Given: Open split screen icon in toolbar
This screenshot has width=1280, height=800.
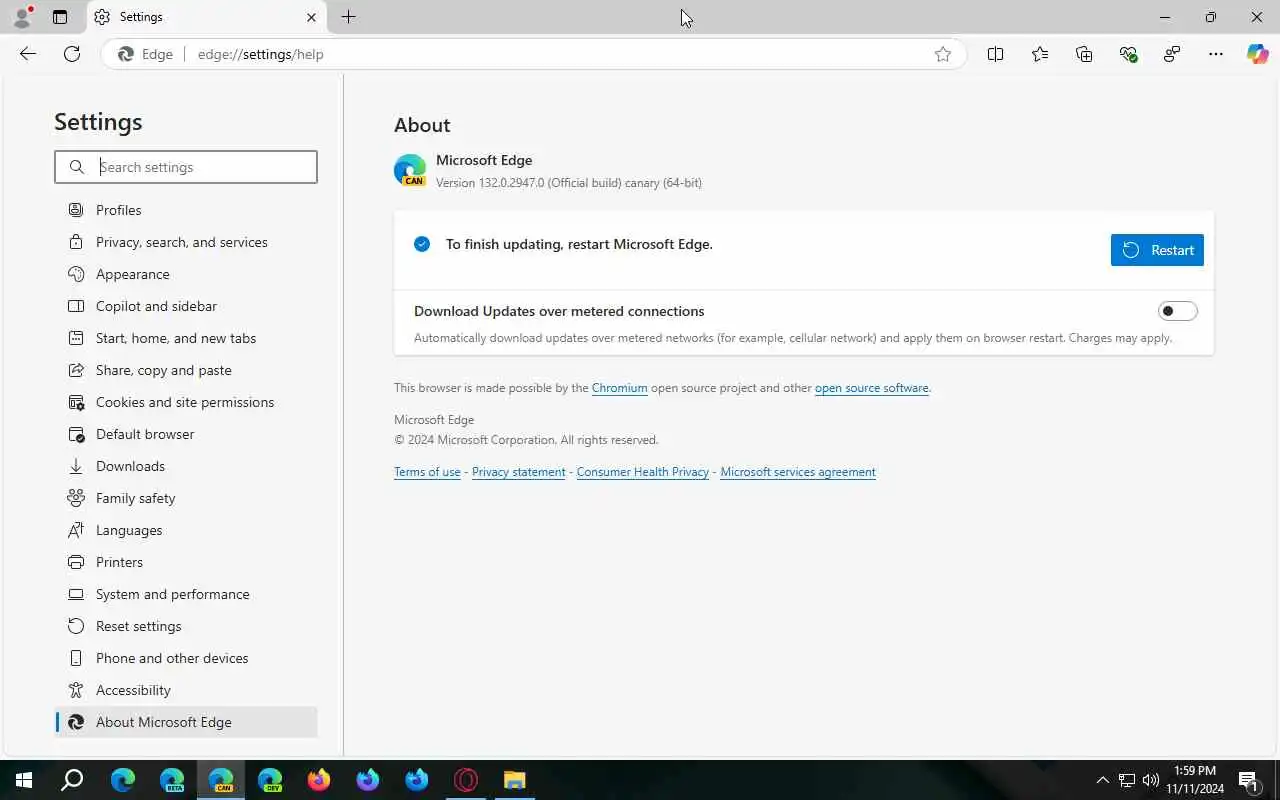Looking at the screenshot, I should (x=995, y=54).
